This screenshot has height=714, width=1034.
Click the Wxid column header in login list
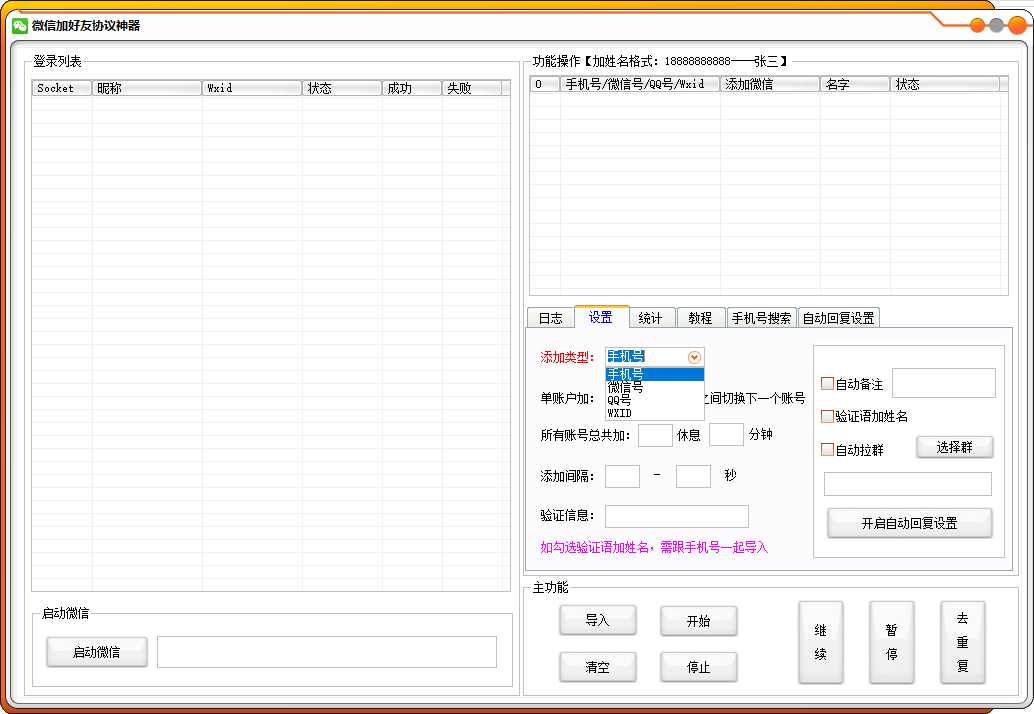(252, 88)
